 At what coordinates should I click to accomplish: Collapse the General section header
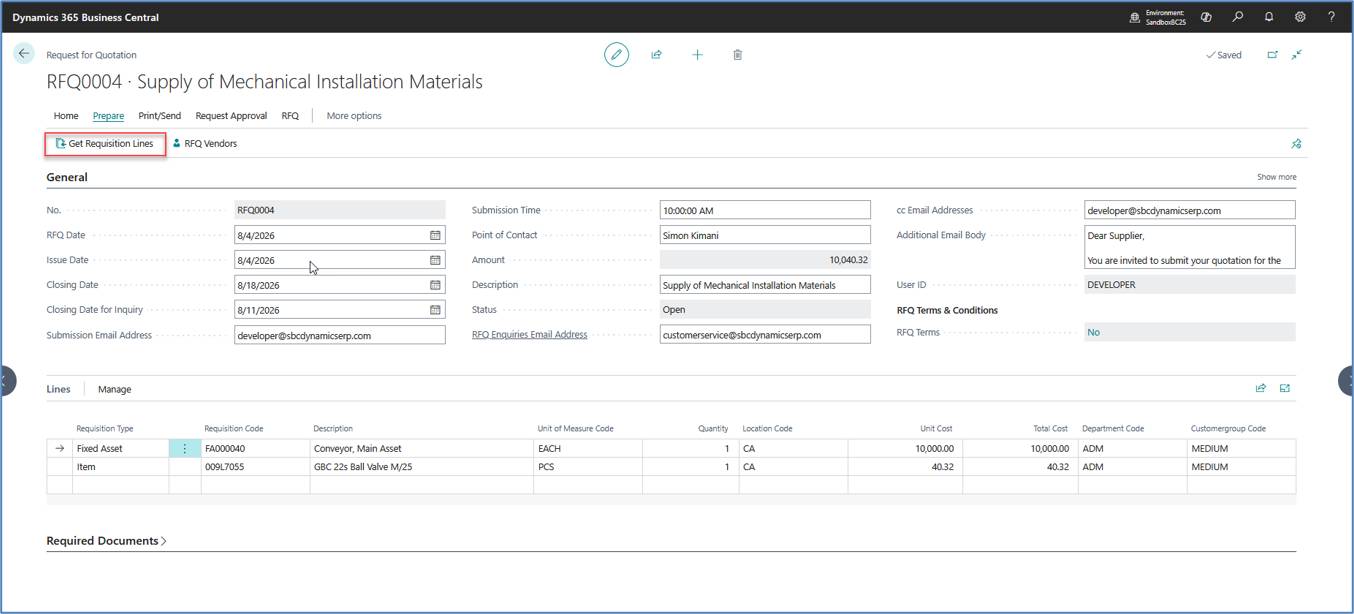(67, 177)
